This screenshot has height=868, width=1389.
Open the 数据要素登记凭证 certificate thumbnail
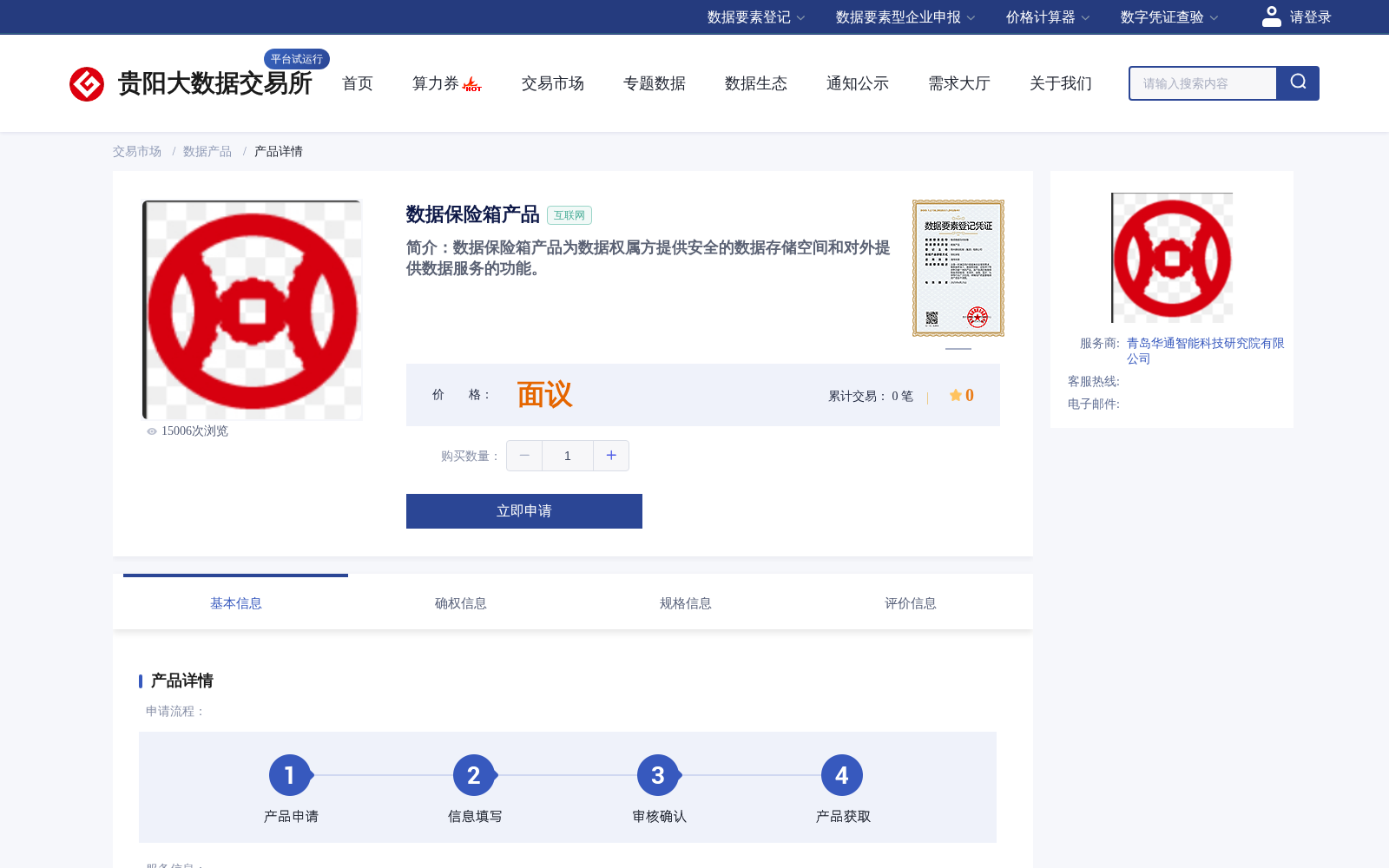958,268
